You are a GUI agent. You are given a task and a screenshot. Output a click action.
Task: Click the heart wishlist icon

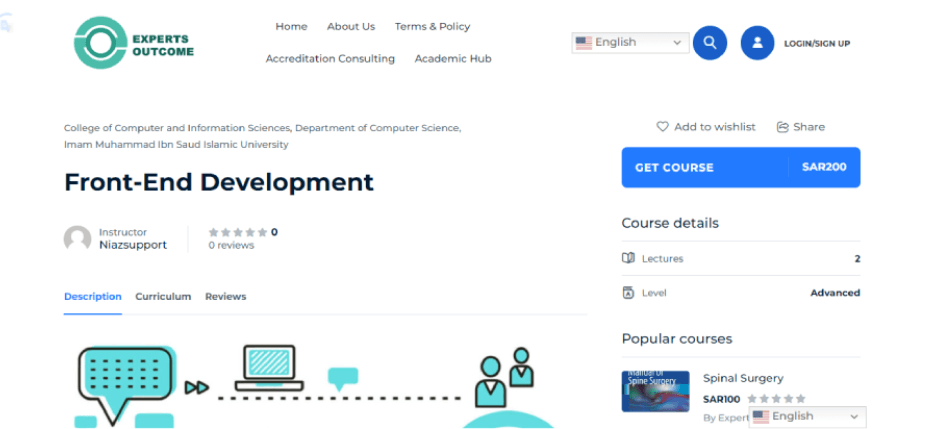point(662,127)
